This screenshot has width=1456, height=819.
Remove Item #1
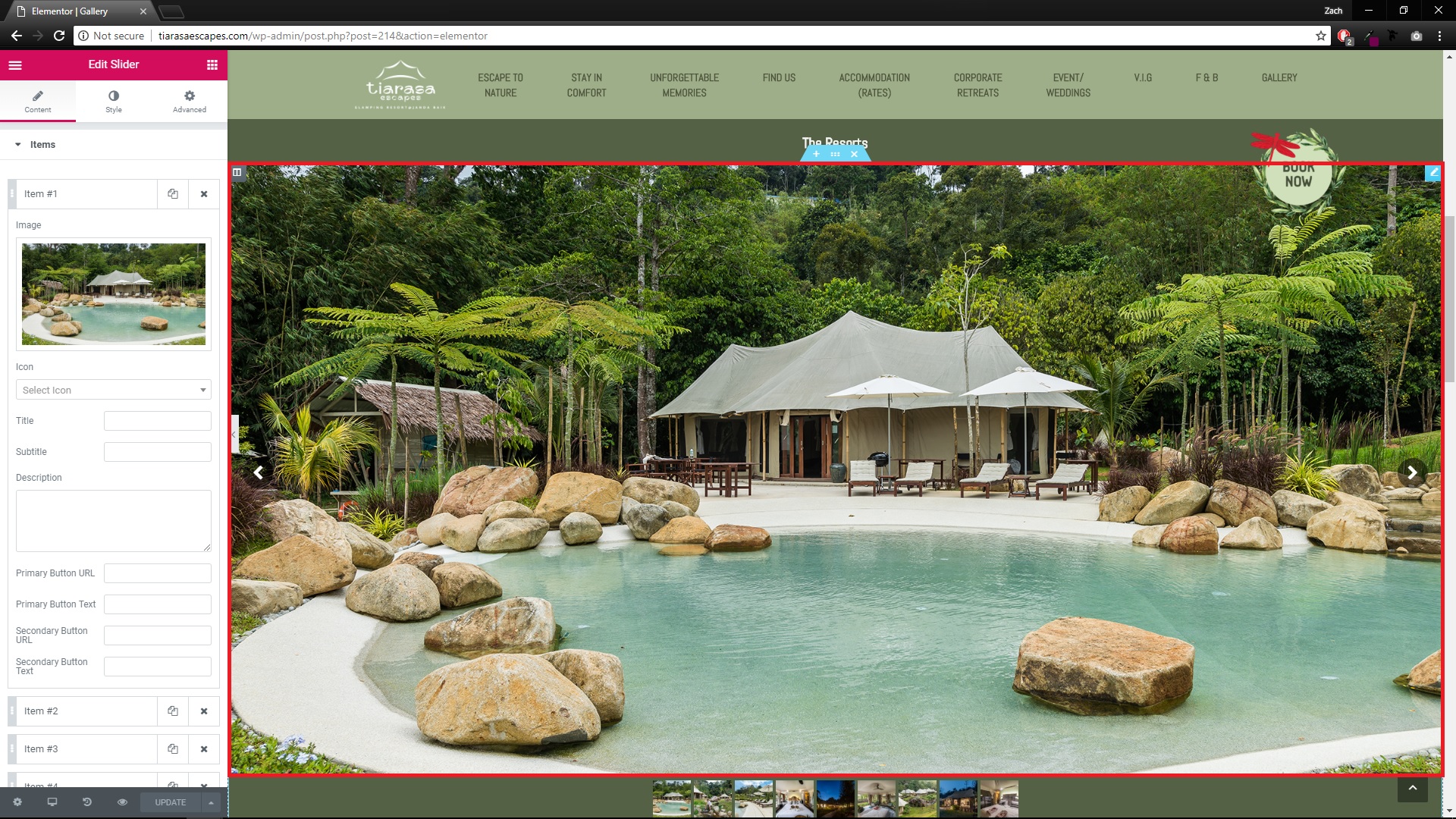204,194
